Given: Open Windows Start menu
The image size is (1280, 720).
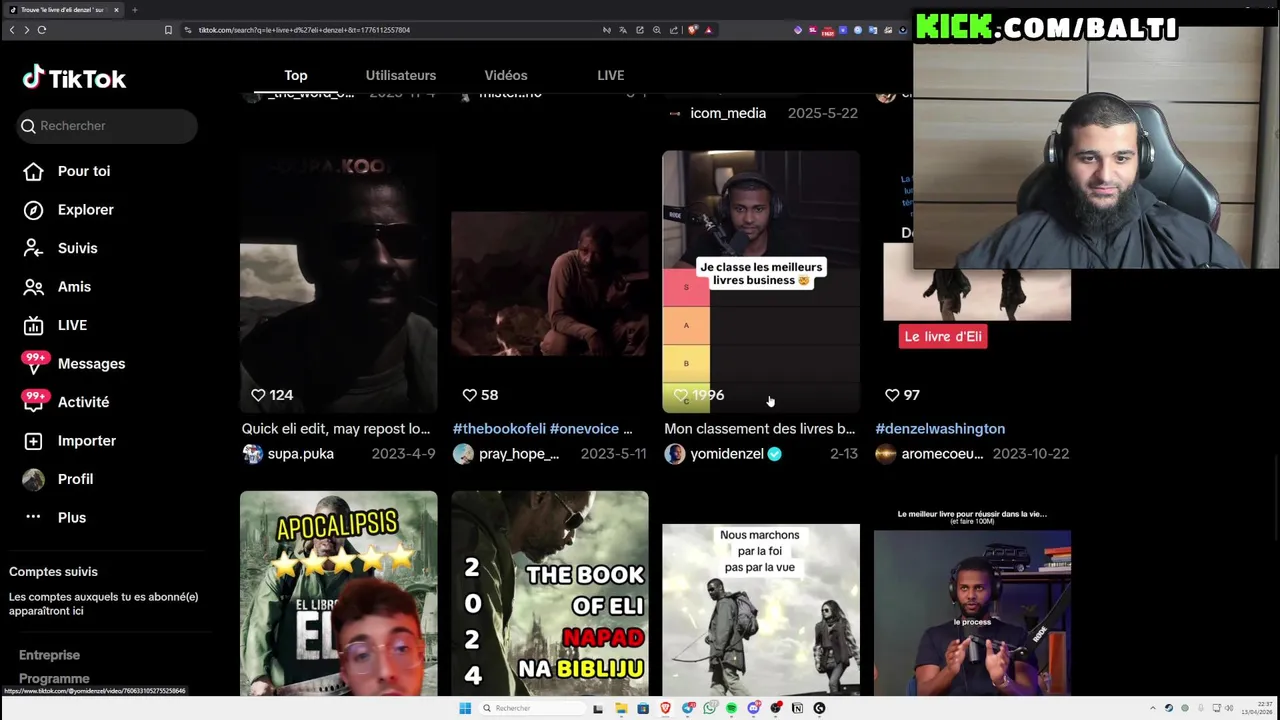Looking at the screenshot, I should [x=465, y=708].
